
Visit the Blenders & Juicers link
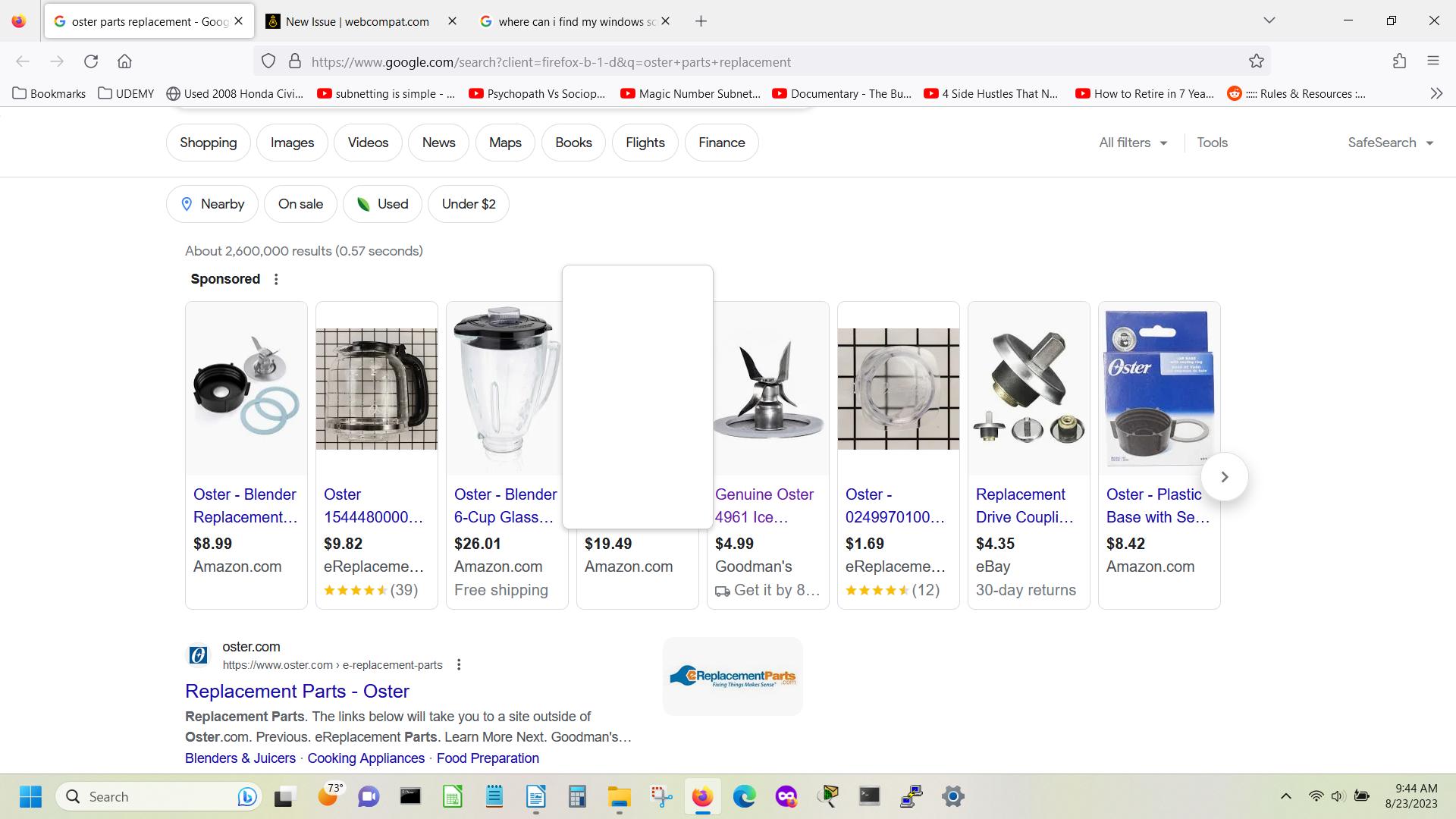point(240,758)
